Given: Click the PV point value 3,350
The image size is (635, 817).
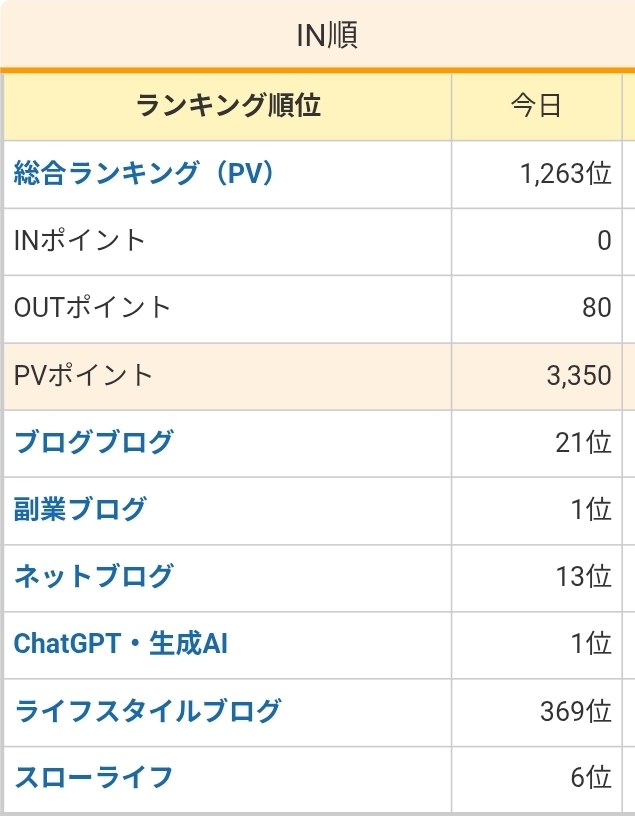Looking at the screenshot, I should pos(579,375).
